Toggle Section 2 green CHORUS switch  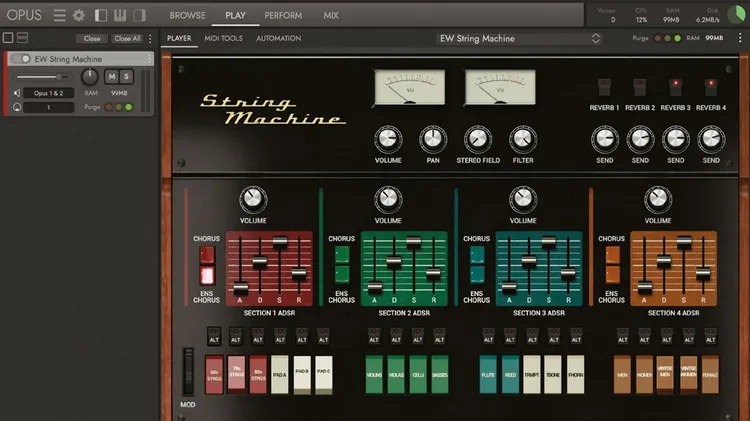pos(342,255)
